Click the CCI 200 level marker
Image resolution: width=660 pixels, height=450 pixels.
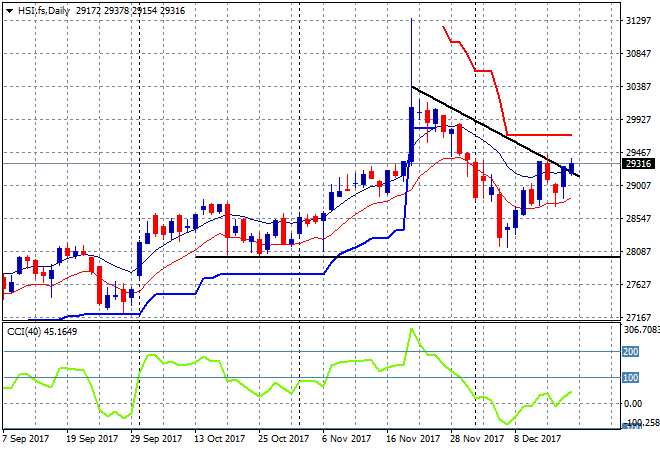click(x=631, y=351)
